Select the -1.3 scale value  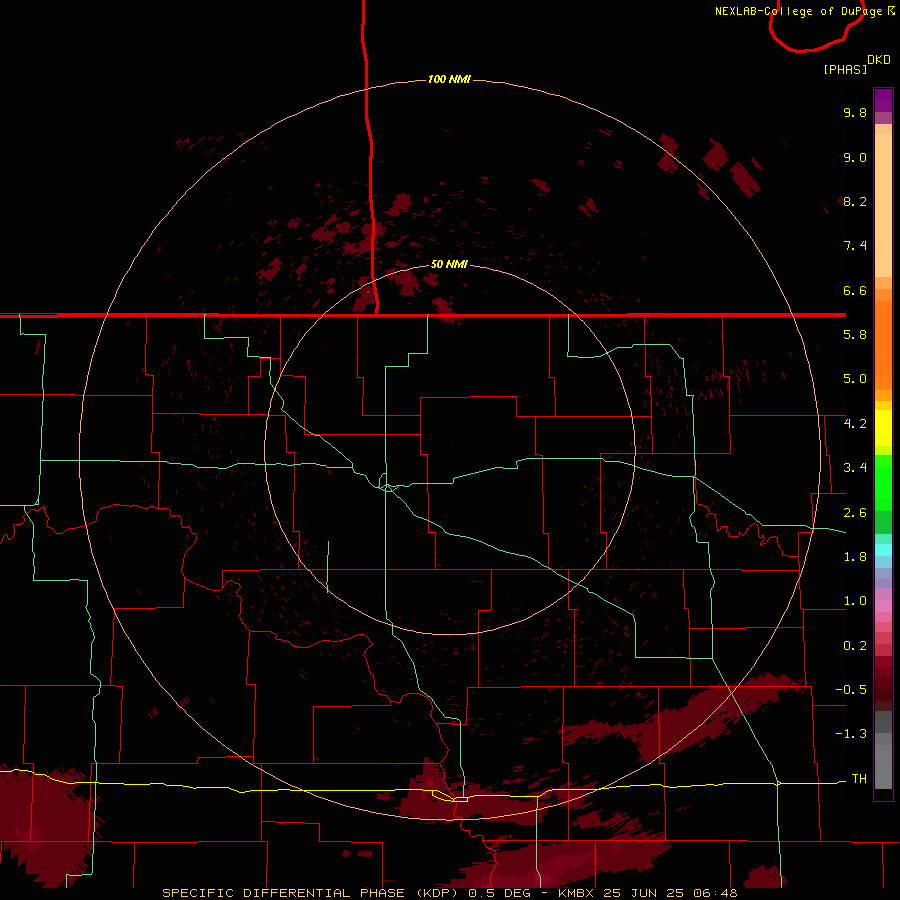pos(851,734)
